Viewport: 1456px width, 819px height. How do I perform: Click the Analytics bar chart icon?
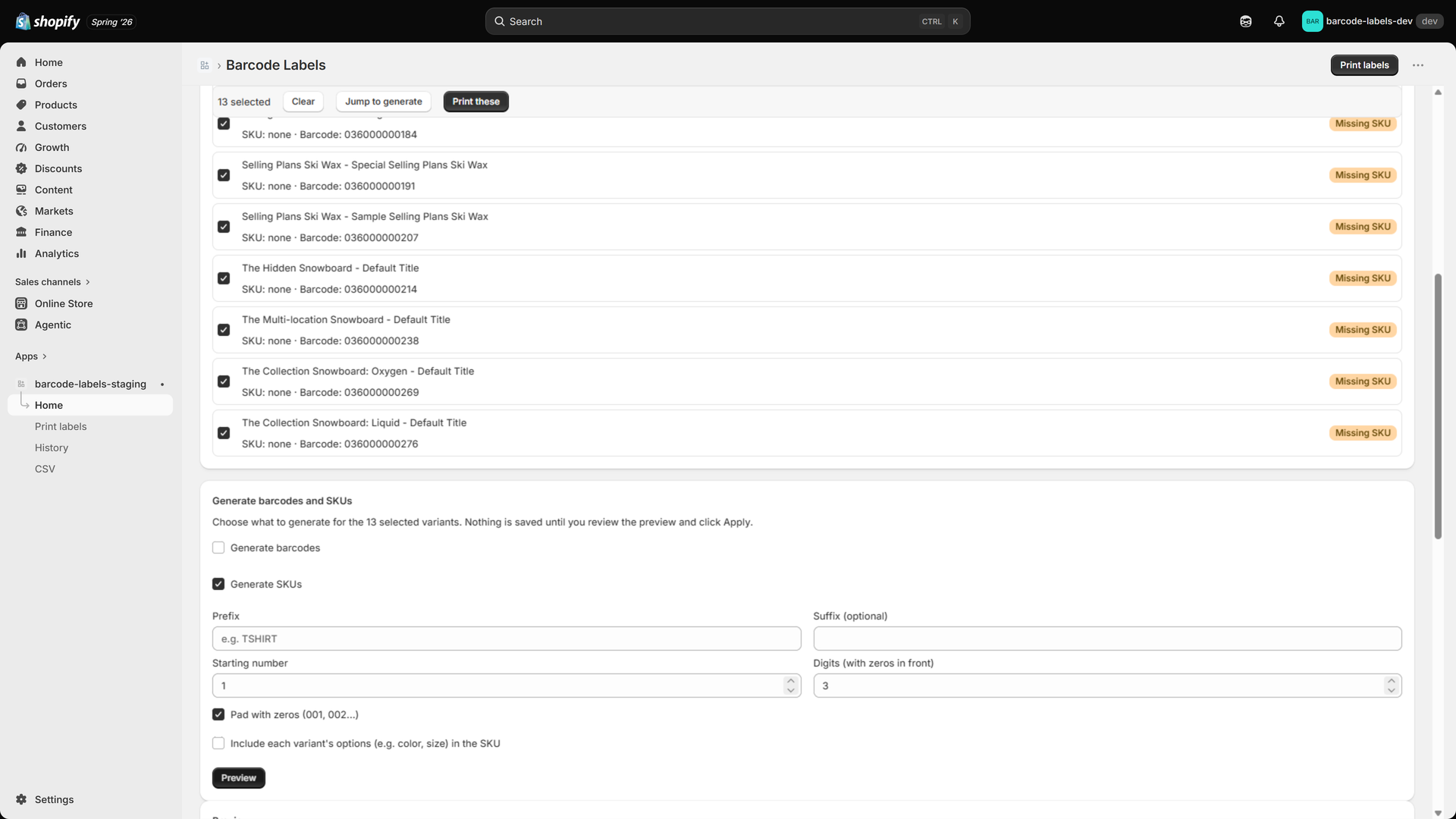coord(21,253)
